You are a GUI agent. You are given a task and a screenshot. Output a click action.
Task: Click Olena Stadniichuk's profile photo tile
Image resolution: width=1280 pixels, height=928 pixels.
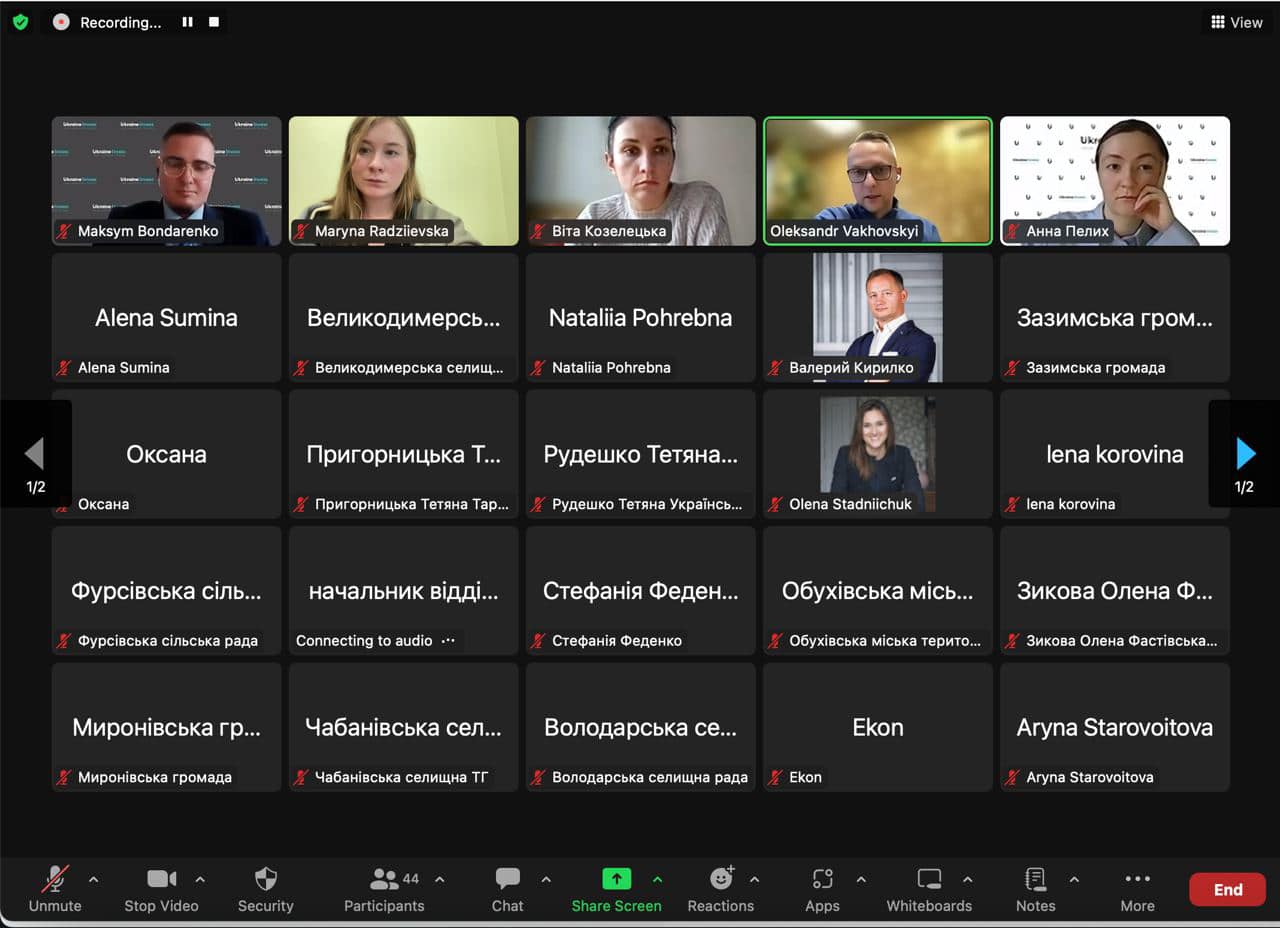point(878,454)
